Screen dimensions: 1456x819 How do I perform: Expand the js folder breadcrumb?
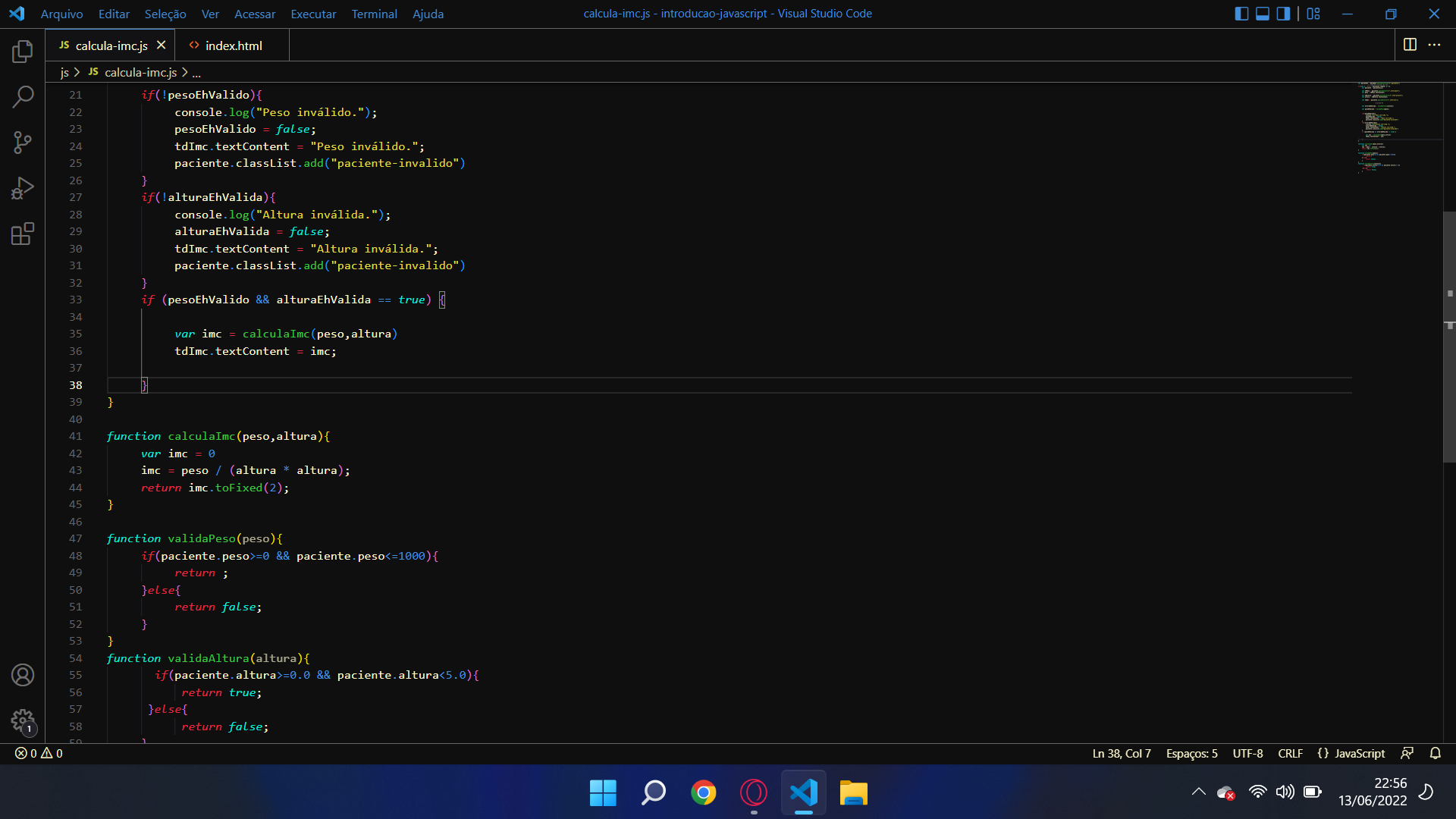coord(64,72)
